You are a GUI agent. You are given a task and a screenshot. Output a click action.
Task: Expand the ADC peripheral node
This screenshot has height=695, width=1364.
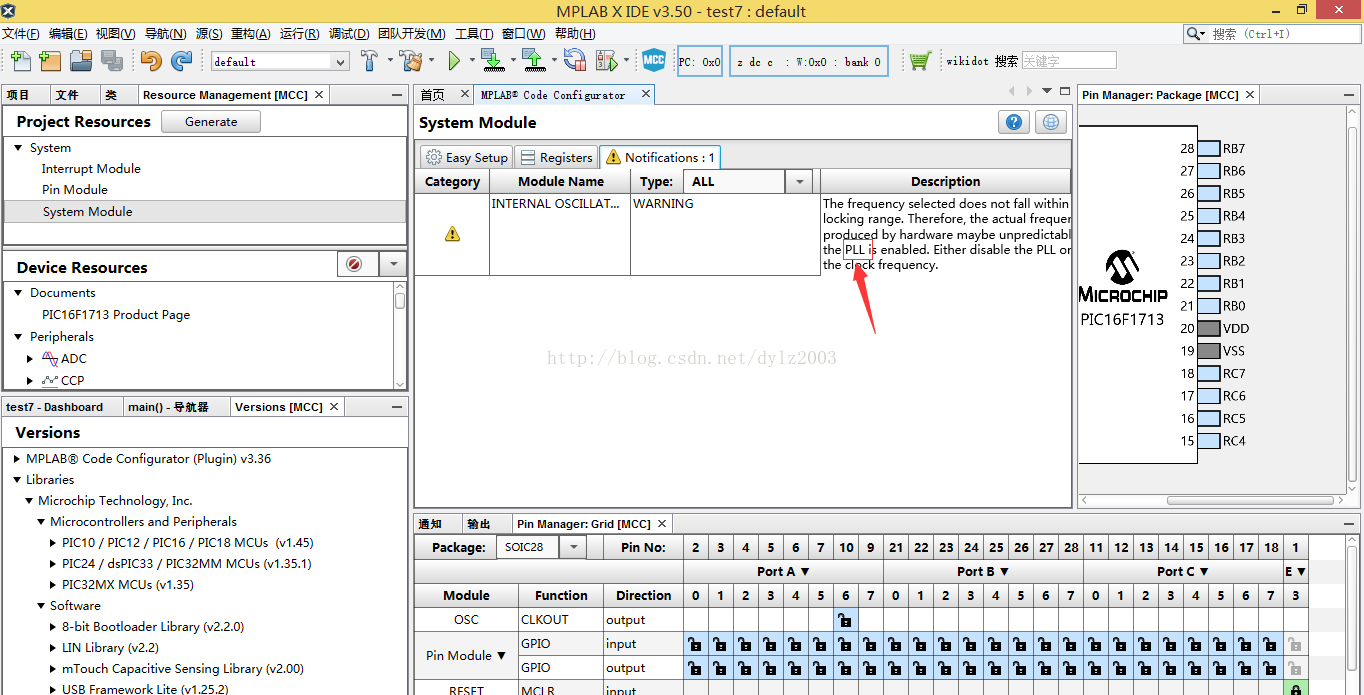coord(30,359)
